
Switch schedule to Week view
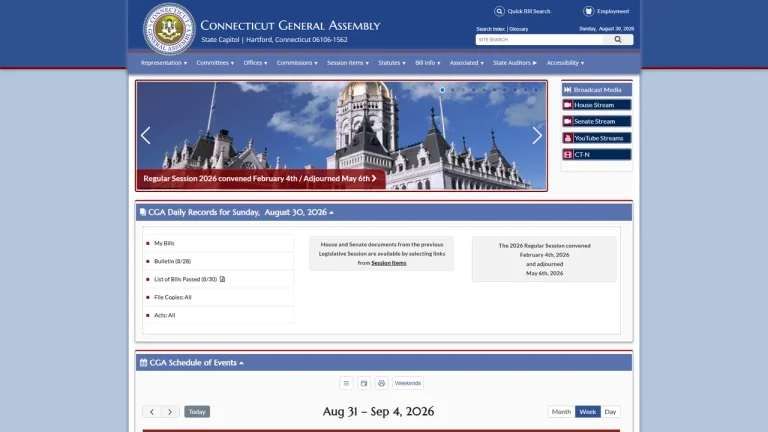[x=588, y=412]
